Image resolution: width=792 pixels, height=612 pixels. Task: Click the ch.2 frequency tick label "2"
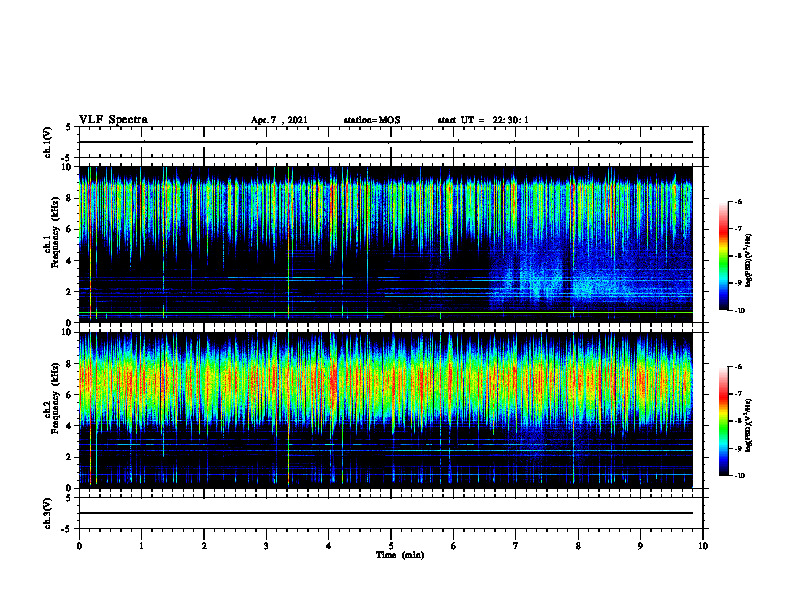tap(69, 457)
